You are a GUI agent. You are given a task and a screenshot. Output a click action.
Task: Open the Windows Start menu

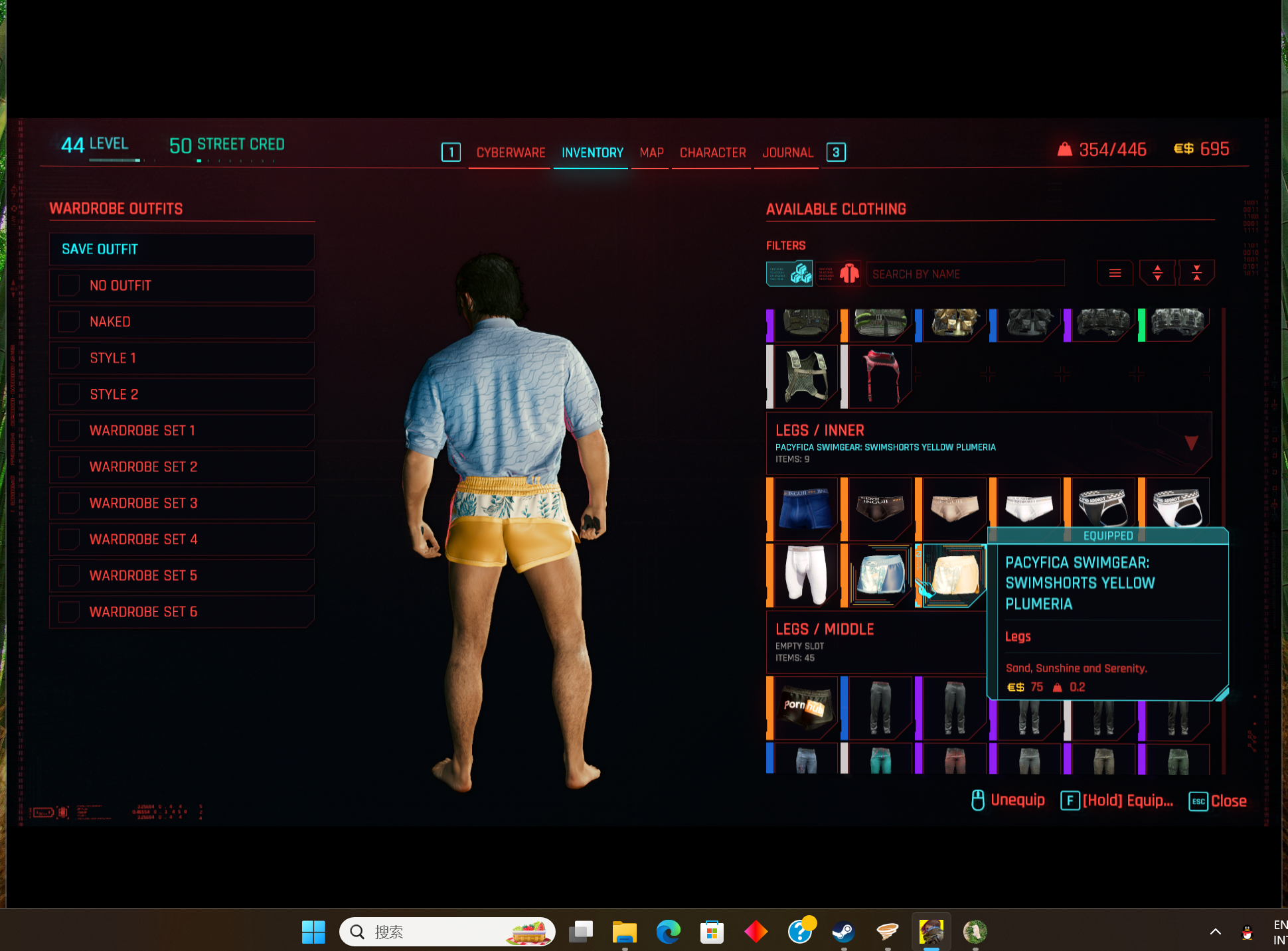tap(313, 932)
